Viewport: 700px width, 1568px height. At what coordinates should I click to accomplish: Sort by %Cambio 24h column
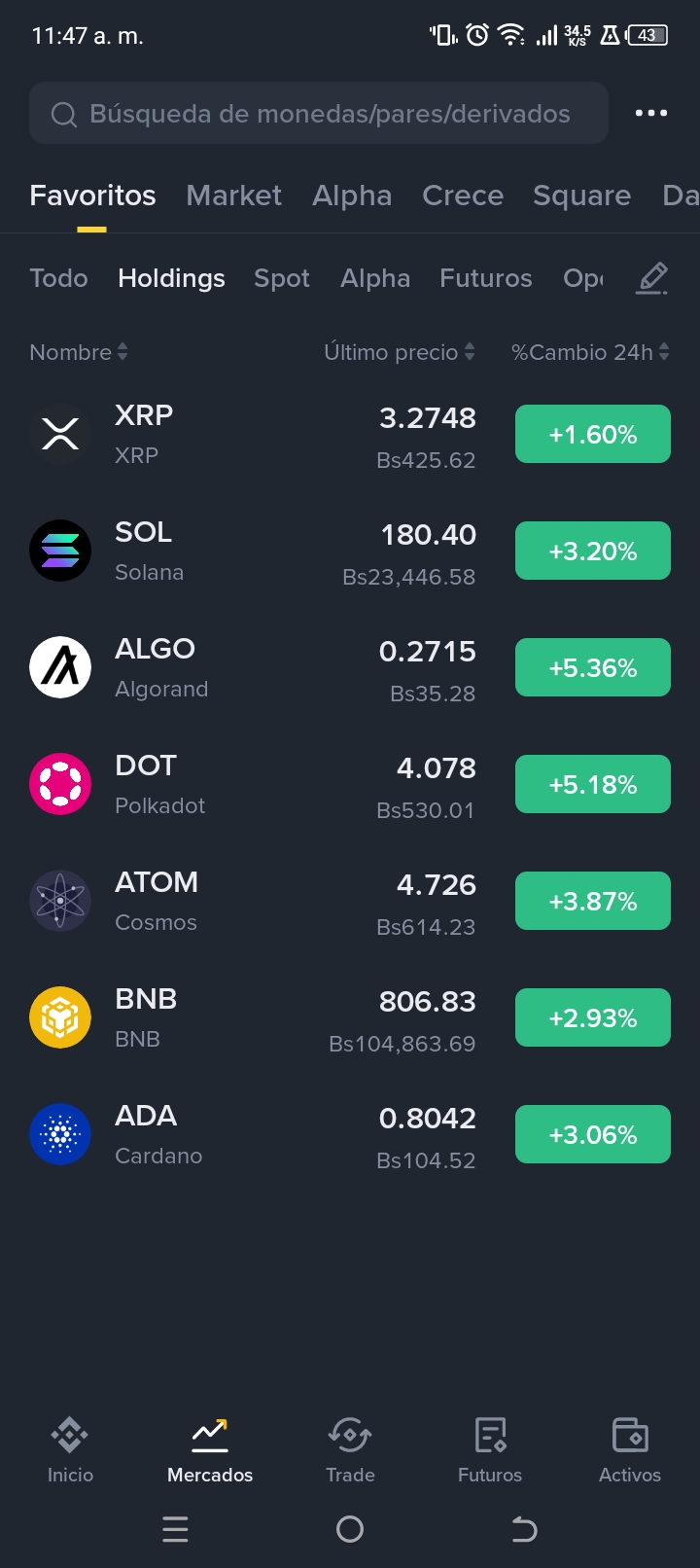tap(591, 352)
